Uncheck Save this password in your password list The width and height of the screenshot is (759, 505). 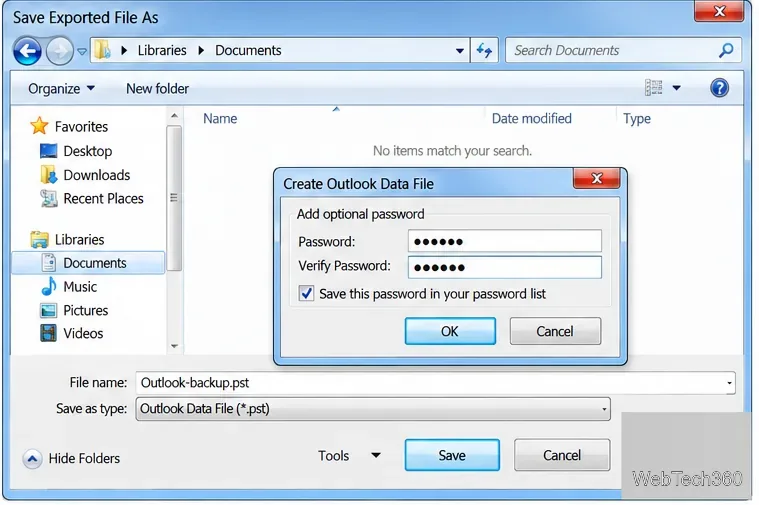[x=306, y=293]
